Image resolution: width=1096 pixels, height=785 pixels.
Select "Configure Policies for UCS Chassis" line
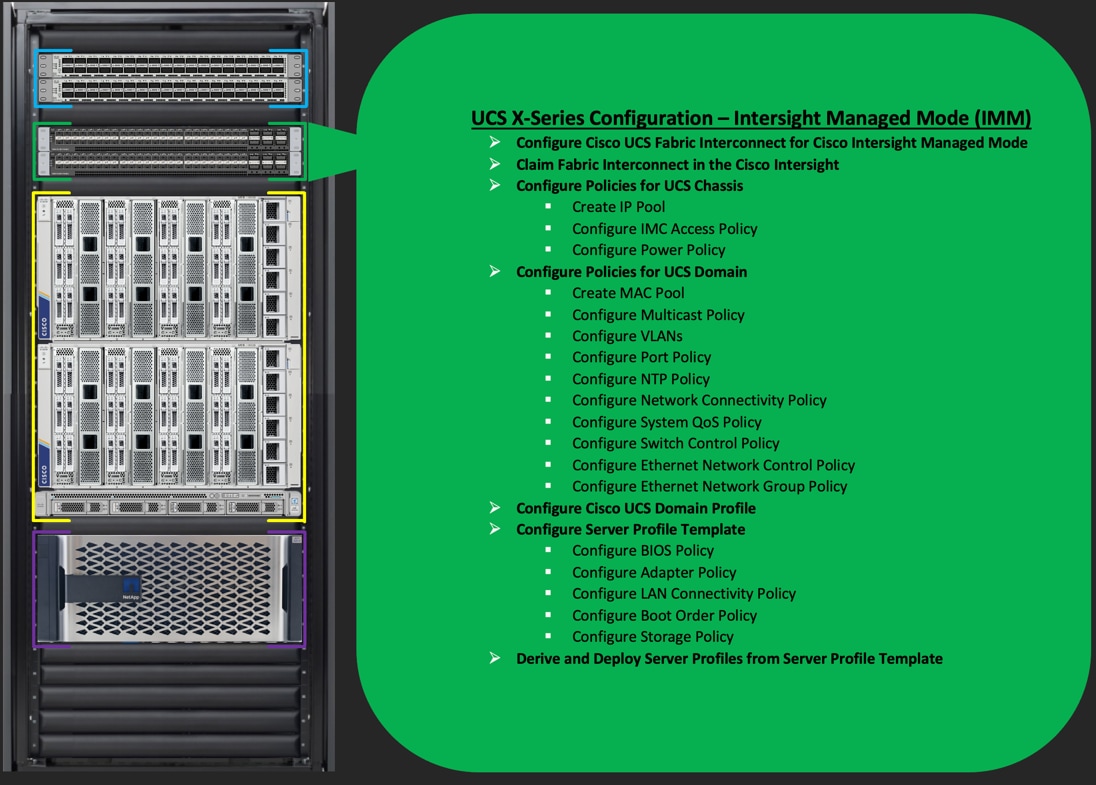coord(629,185)
